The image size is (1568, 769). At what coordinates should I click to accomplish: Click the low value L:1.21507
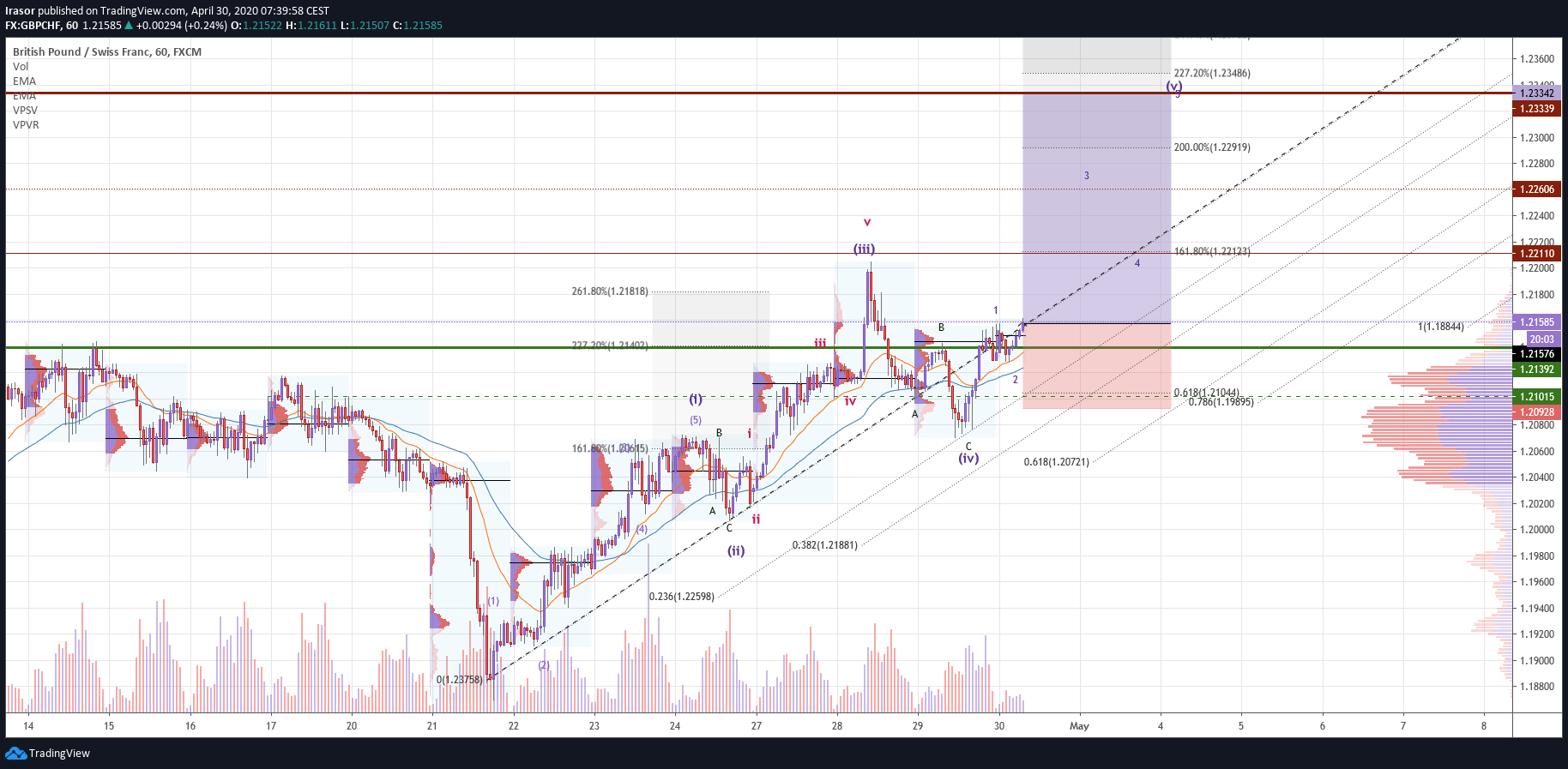[365, 26]
